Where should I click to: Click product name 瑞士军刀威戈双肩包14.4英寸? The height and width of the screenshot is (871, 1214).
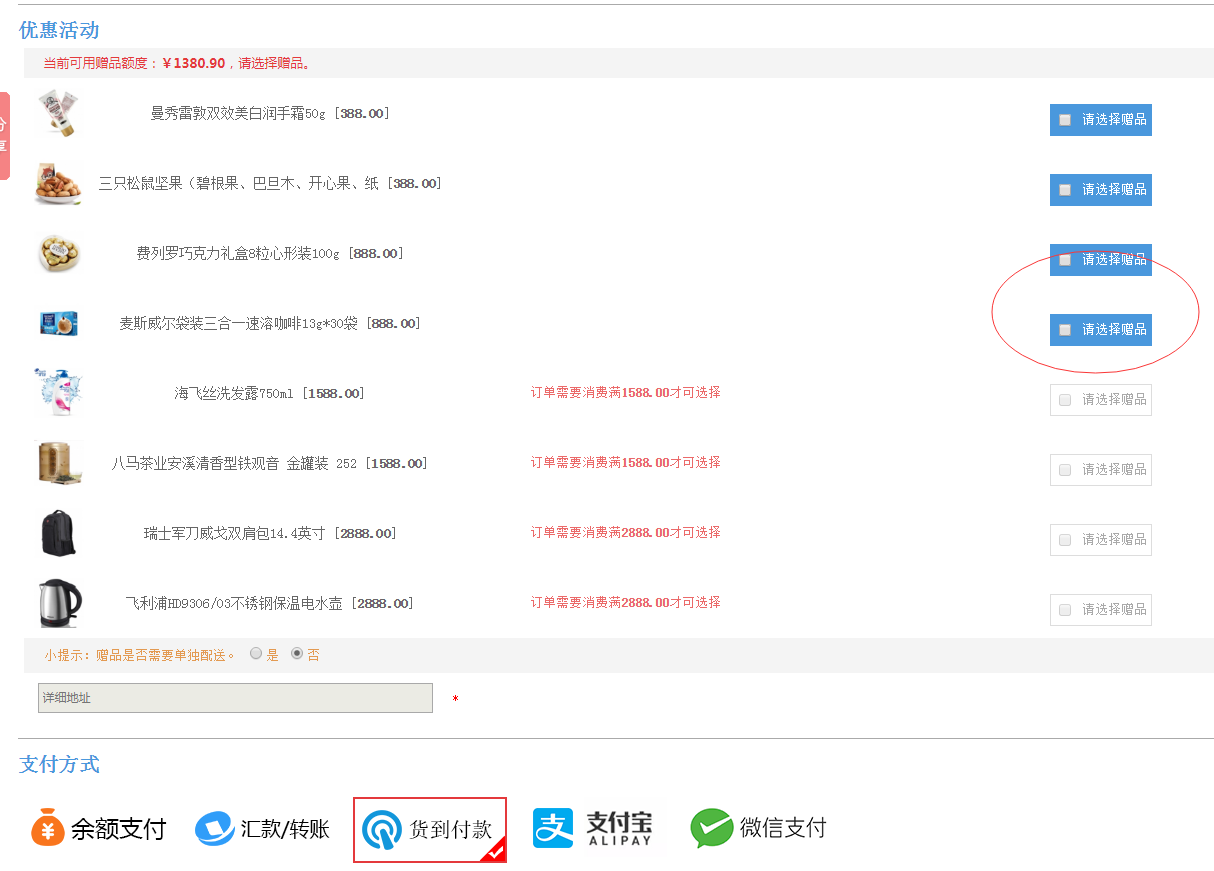point(235,534)
